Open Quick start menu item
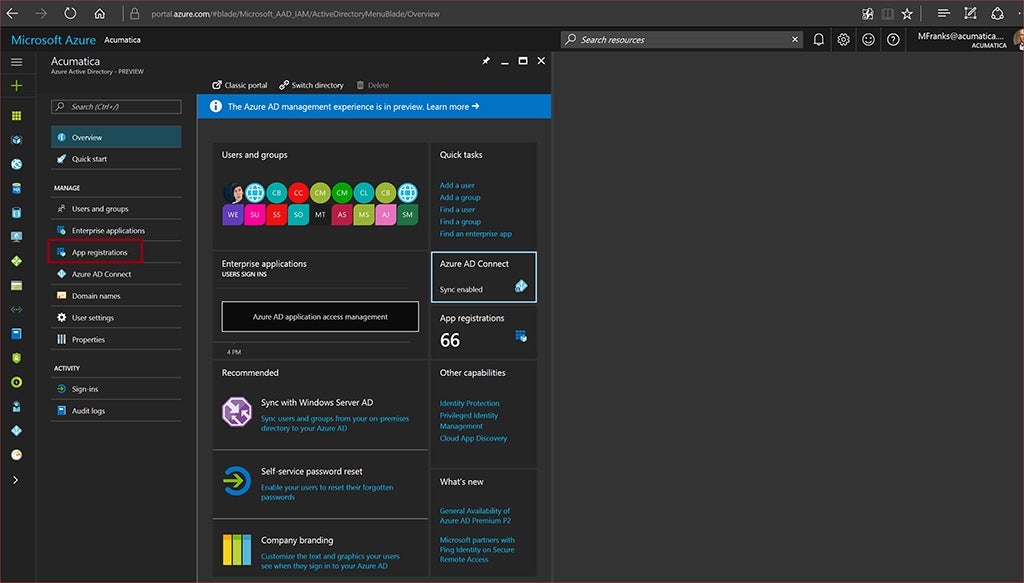 click(x=116, y=159)
